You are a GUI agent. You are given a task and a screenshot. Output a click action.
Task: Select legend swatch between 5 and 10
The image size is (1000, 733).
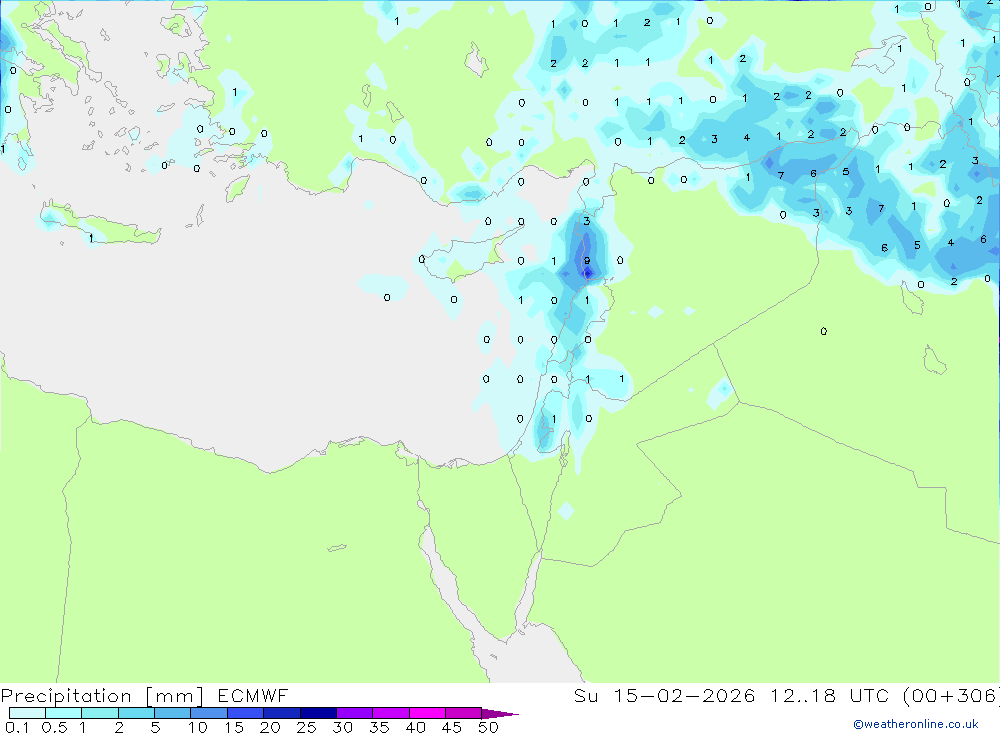pyautogui.click(x=173, y=713)
